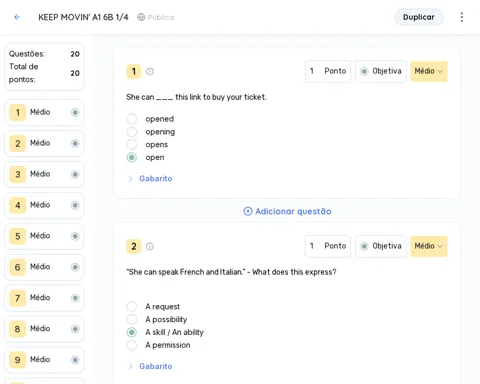Jump to question 4 in the sidebar
This screenshot has width=480, height=384.
point(44,205)
